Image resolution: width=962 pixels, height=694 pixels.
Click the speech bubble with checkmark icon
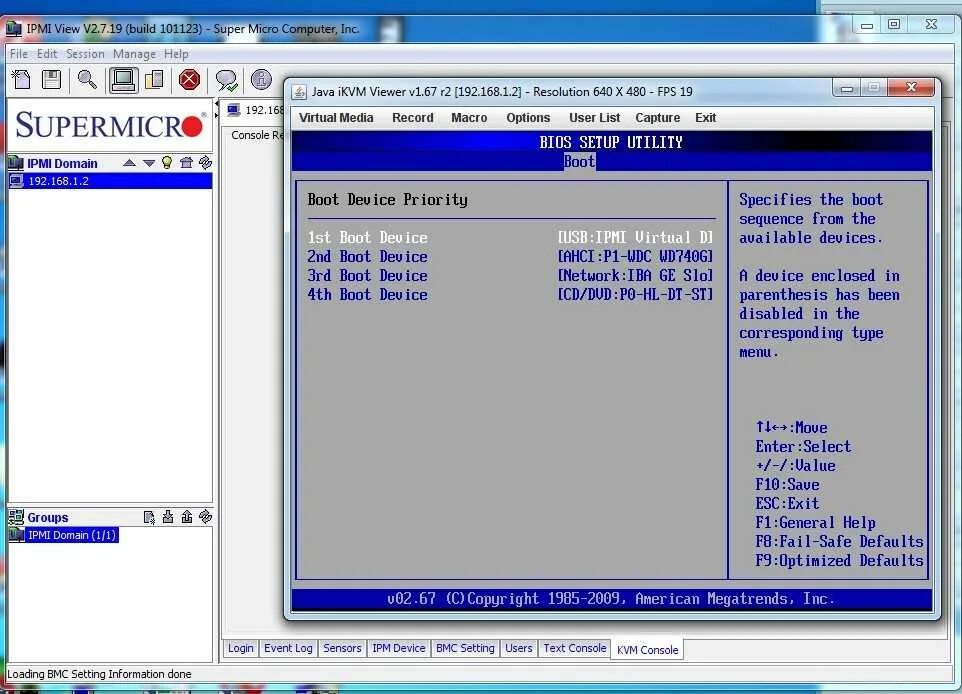(226, 80)
